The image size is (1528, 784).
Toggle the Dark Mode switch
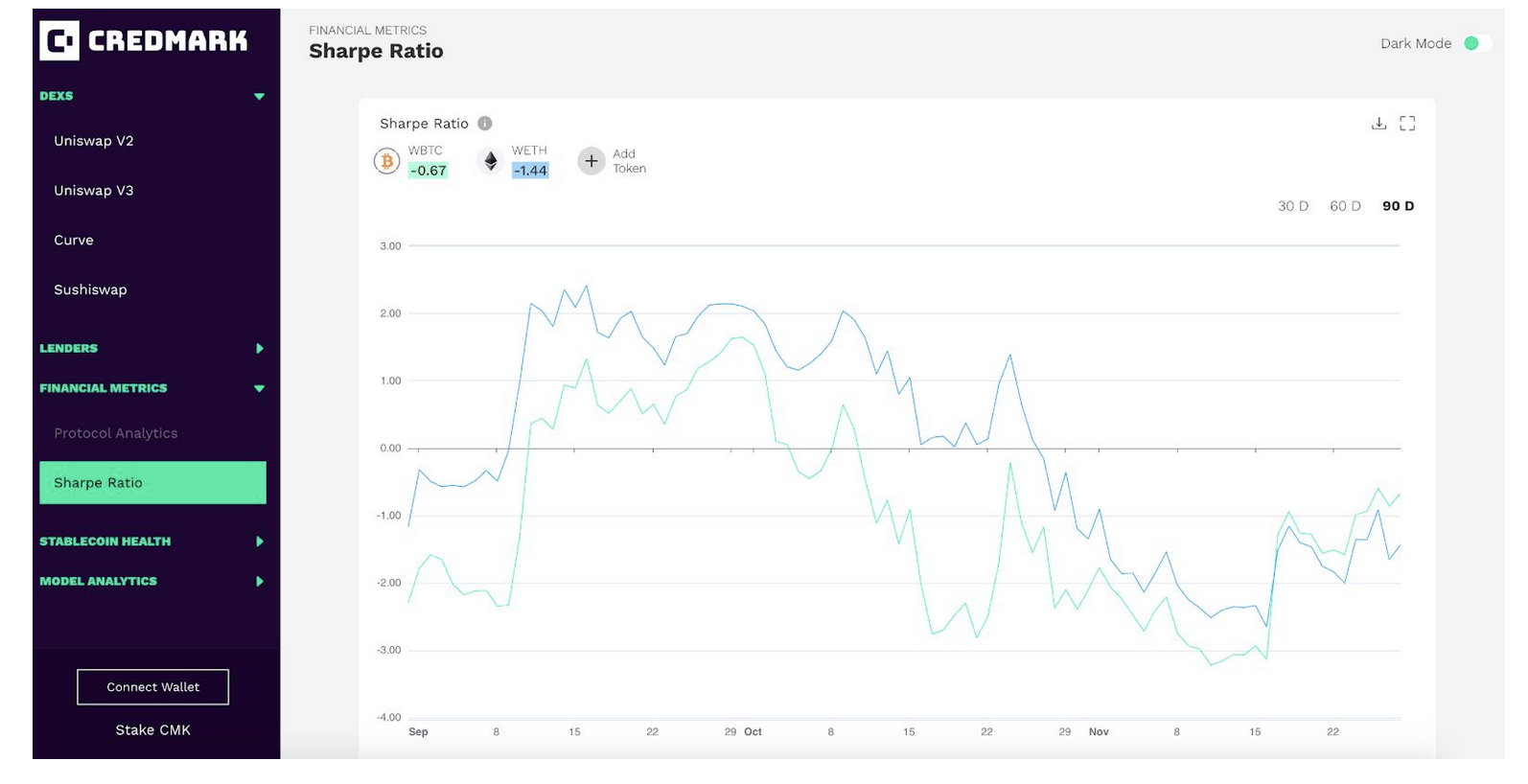(x=1477, y=43)
